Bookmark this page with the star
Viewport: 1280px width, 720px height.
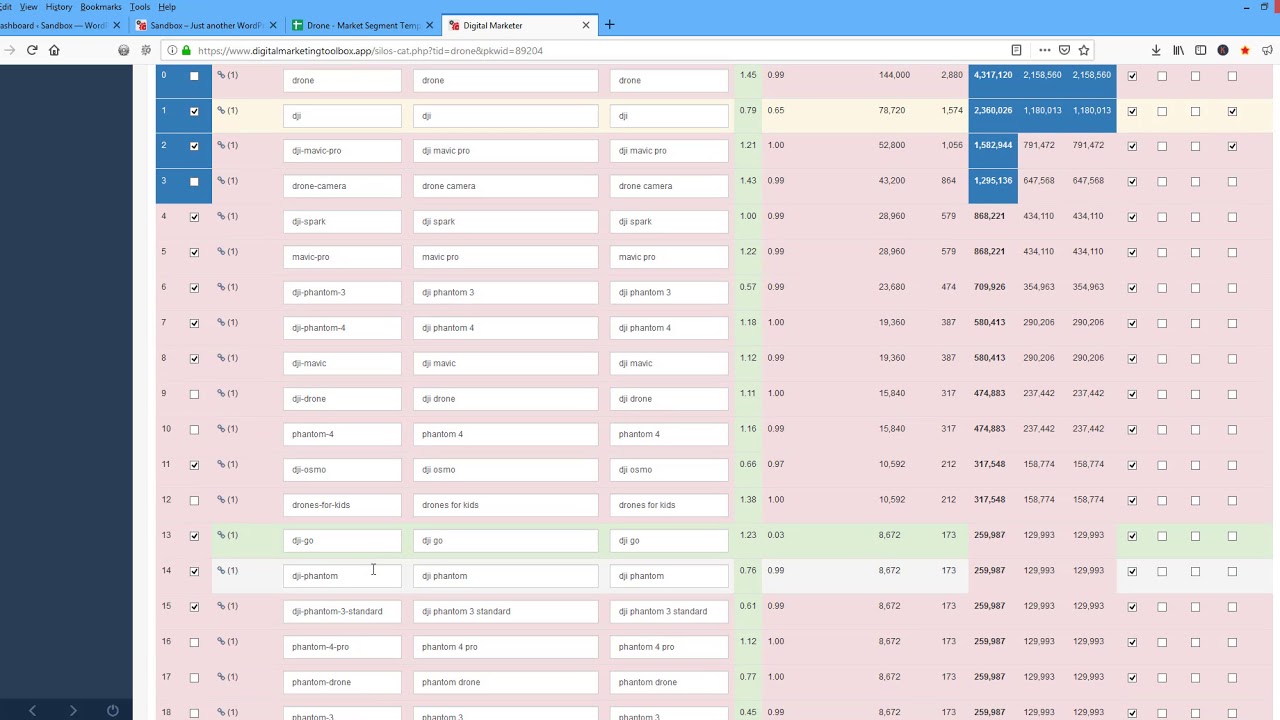[x=1084, y=50]
